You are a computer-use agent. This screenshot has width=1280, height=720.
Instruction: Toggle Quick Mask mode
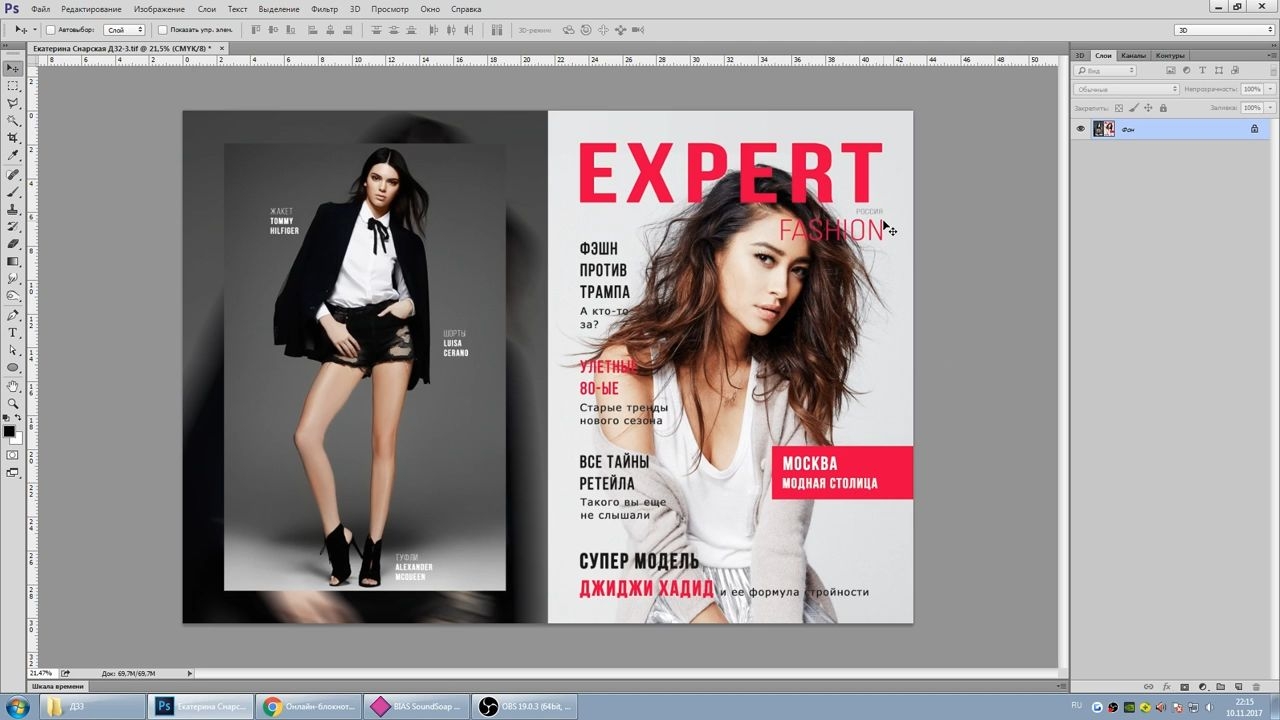pos(13,455)
